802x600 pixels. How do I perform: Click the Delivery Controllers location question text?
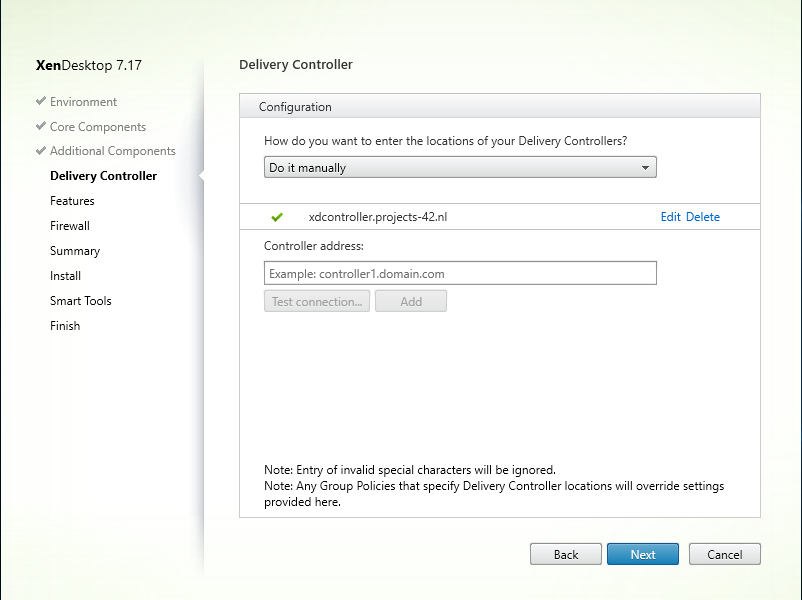click(x=445, y=141)
